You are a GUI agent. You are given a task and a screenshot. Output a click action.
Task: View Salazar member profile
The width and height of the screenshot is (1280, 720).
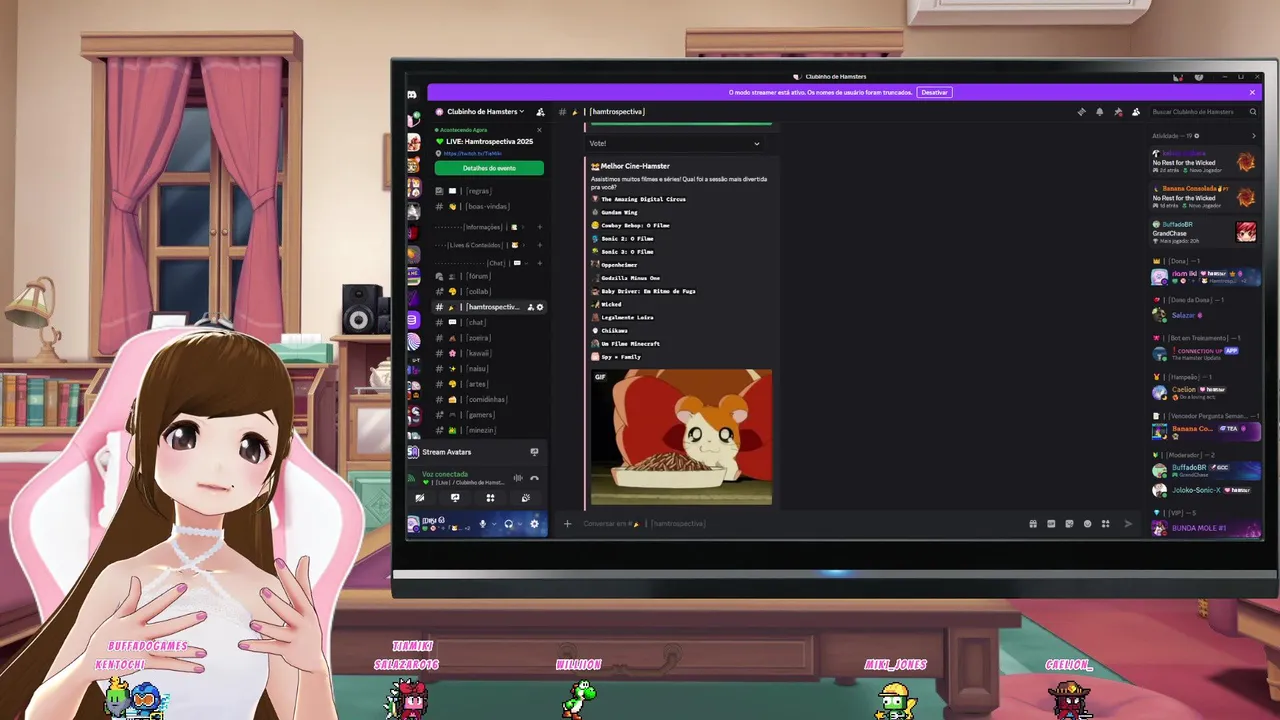(x=1205, y=315)
